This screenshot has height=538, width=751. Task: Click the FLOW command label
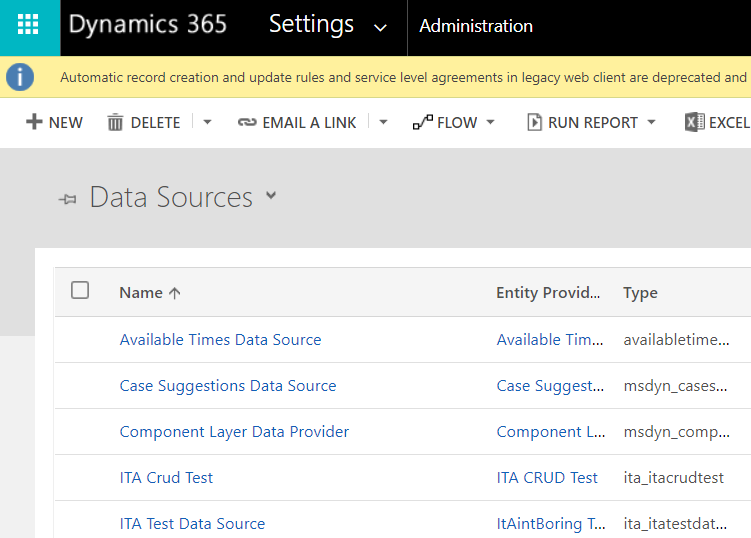457,123
